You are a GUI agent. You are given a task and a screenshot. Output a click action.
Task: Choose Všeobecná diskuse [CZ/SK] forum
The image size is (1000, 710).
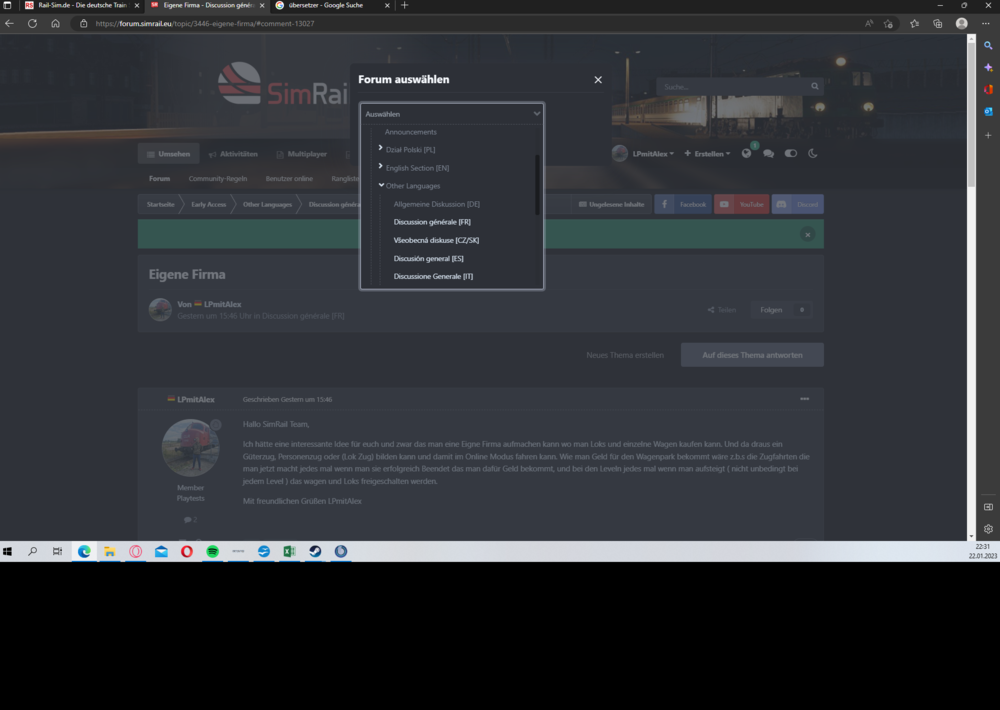(x=436, y=240)
